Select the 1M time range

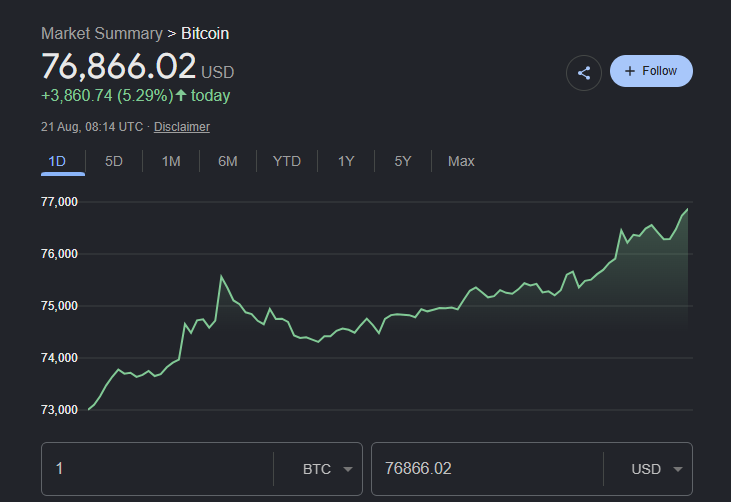tap(171, 161)
